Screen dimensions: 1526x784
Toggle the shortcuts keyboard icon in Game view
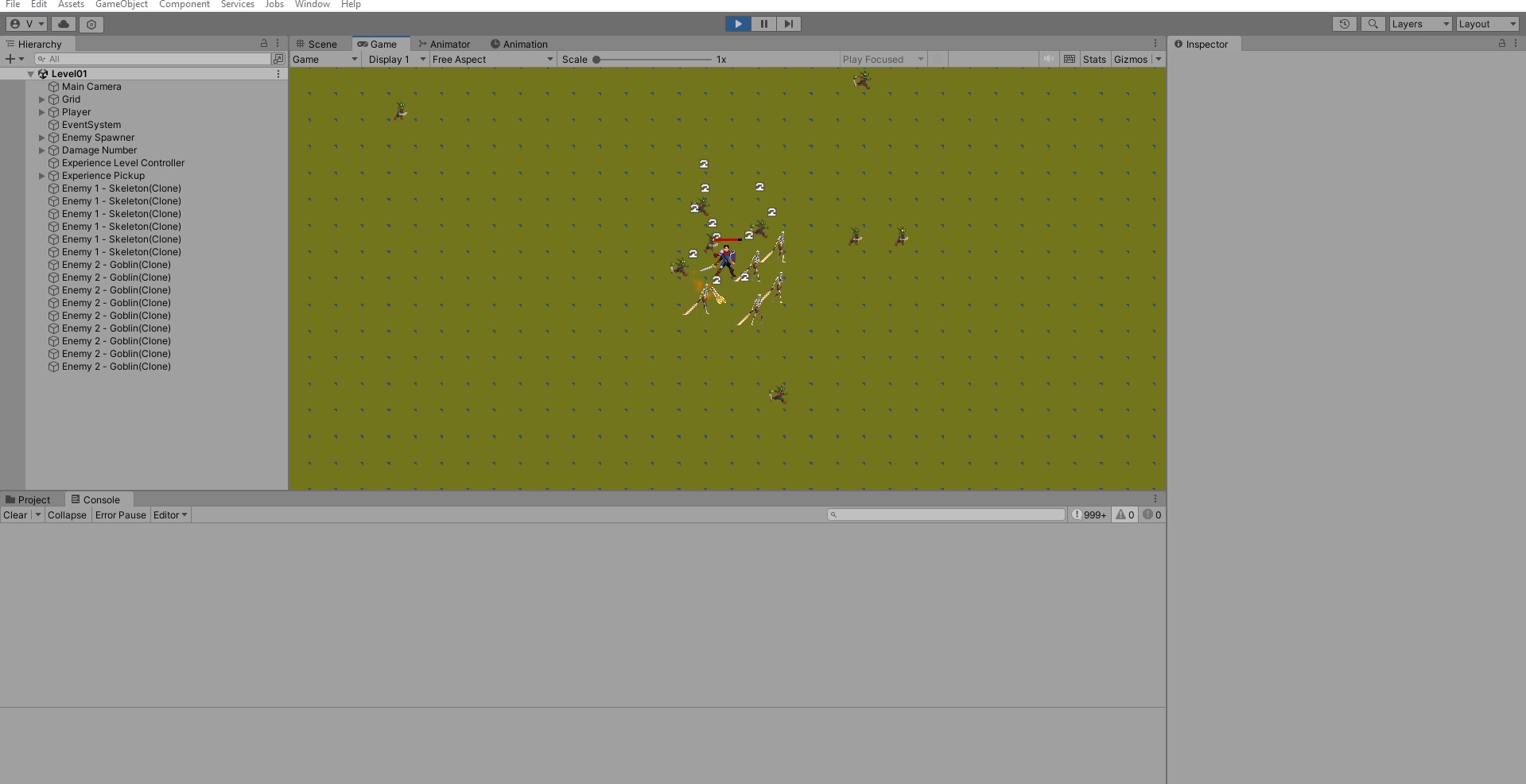[1070, 59]
